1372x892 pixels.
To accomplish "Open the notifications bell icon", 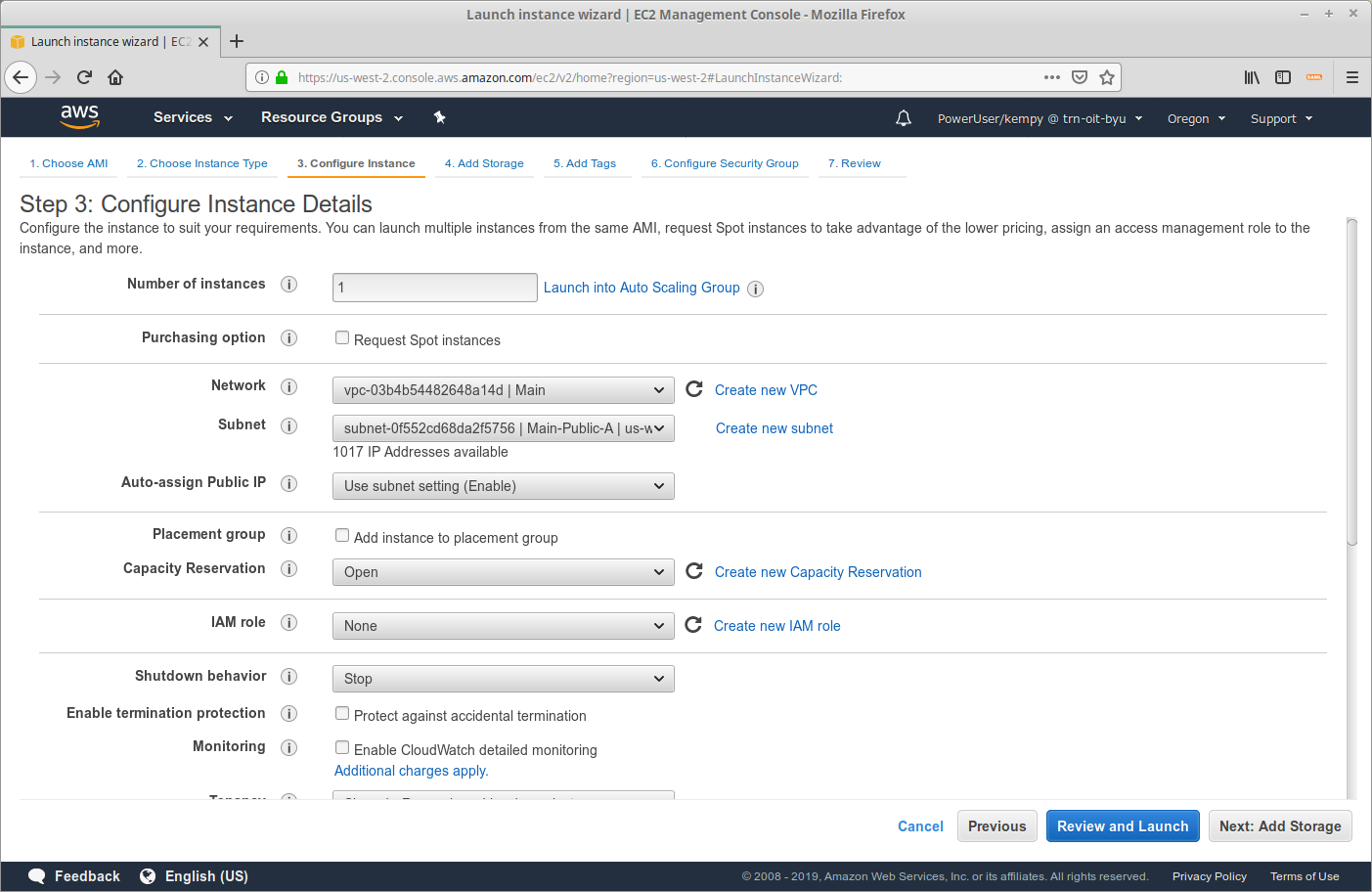I will [x=904, y=118].
